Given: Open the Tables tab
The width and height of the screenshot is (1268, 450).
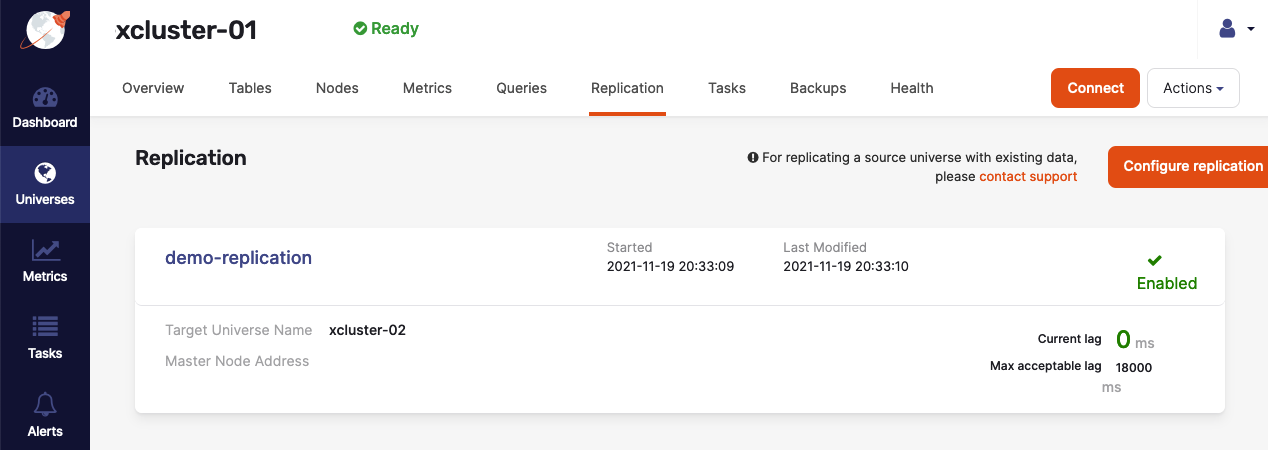Looking at the screenshot, I should [x=250, y=88].
